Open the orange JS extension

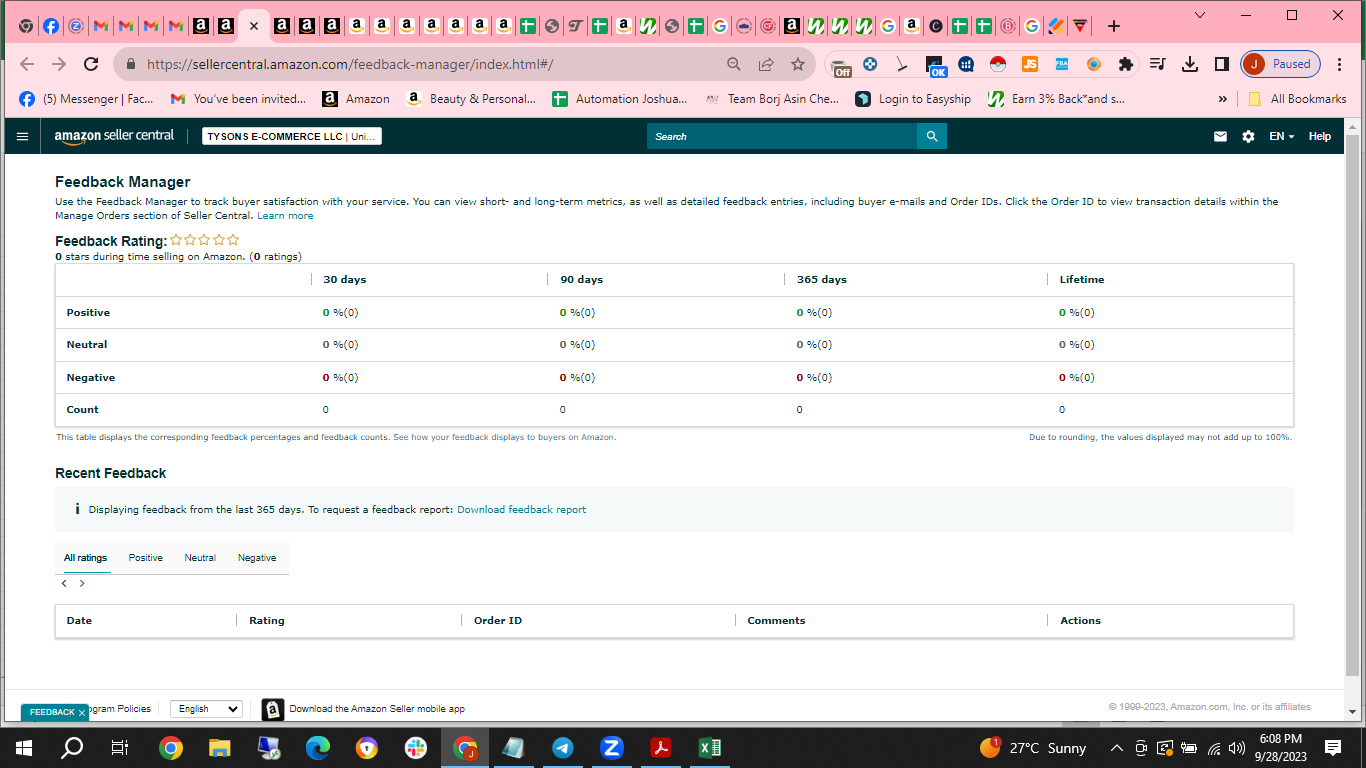tap(1029, 64)
